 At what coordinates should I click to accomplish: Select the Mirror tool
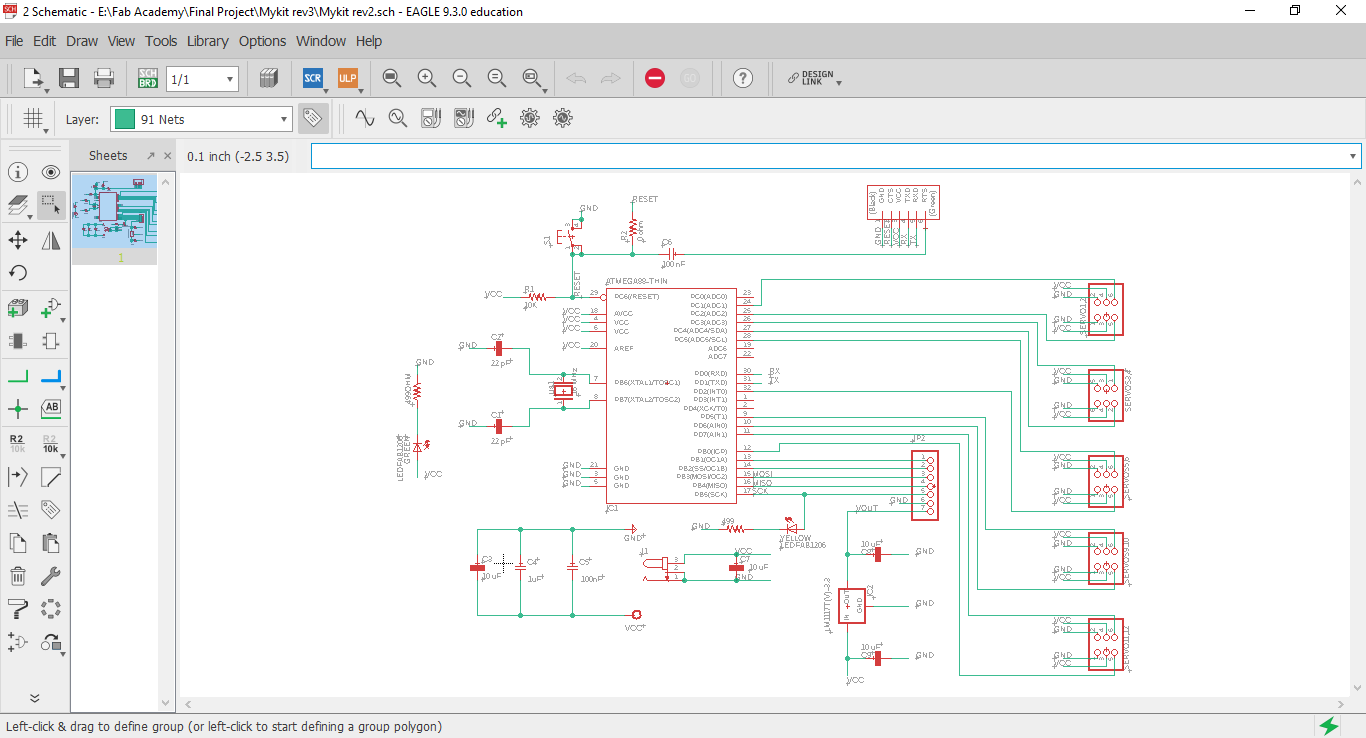coord(51,239)
